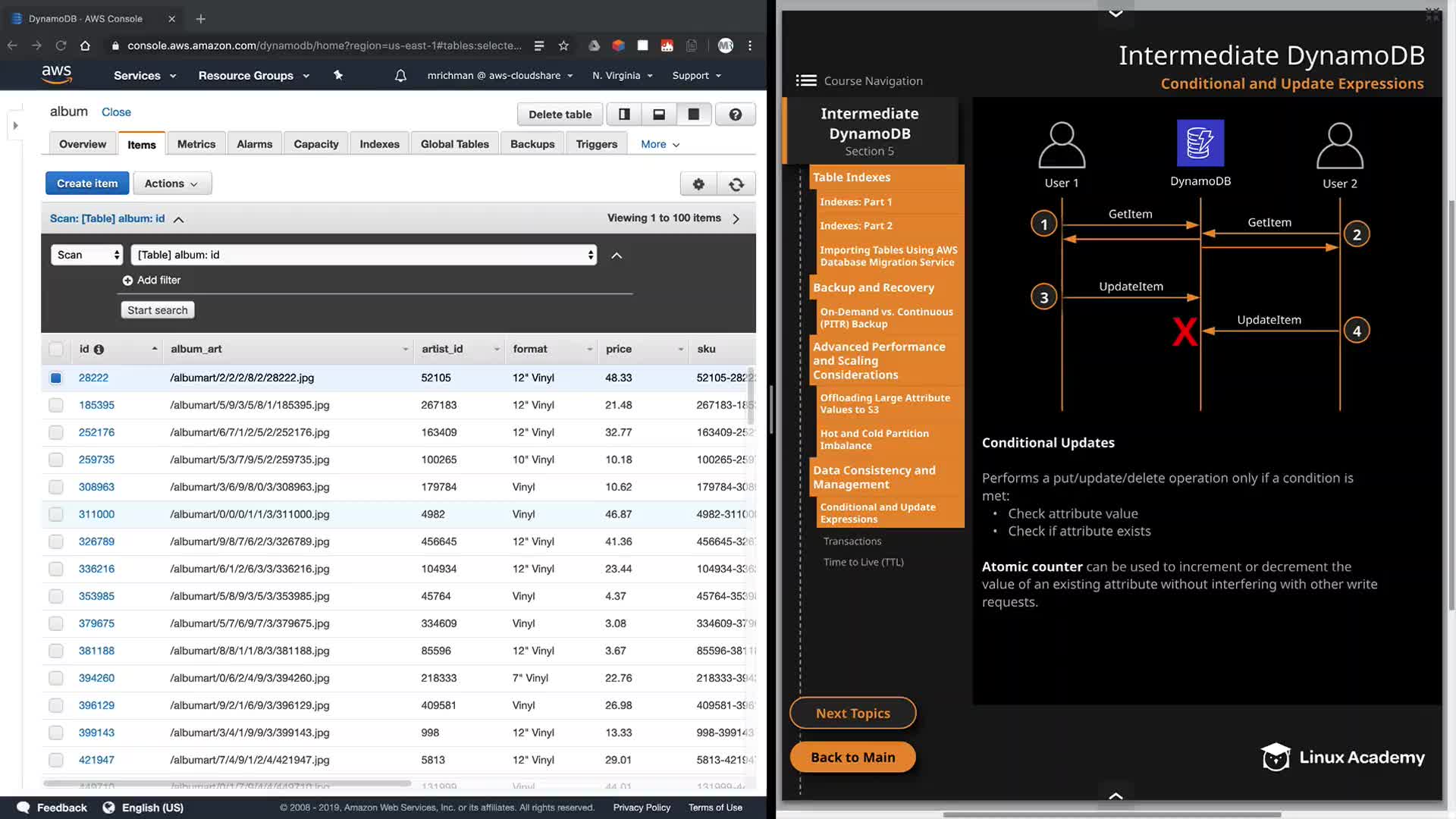Toggle the select-all header checkbox
The height and width of the screenshot is (819, 1456).
tap(56, 349)
